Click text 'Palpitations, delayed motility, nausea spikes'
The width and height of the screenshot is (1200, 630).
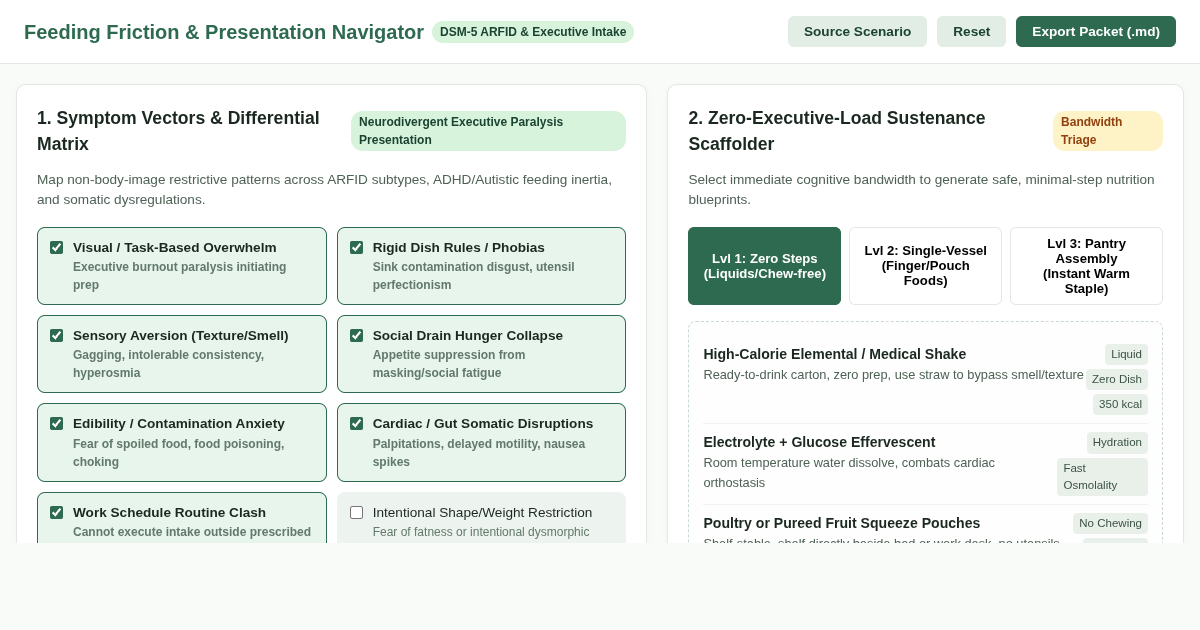(479, 452)
